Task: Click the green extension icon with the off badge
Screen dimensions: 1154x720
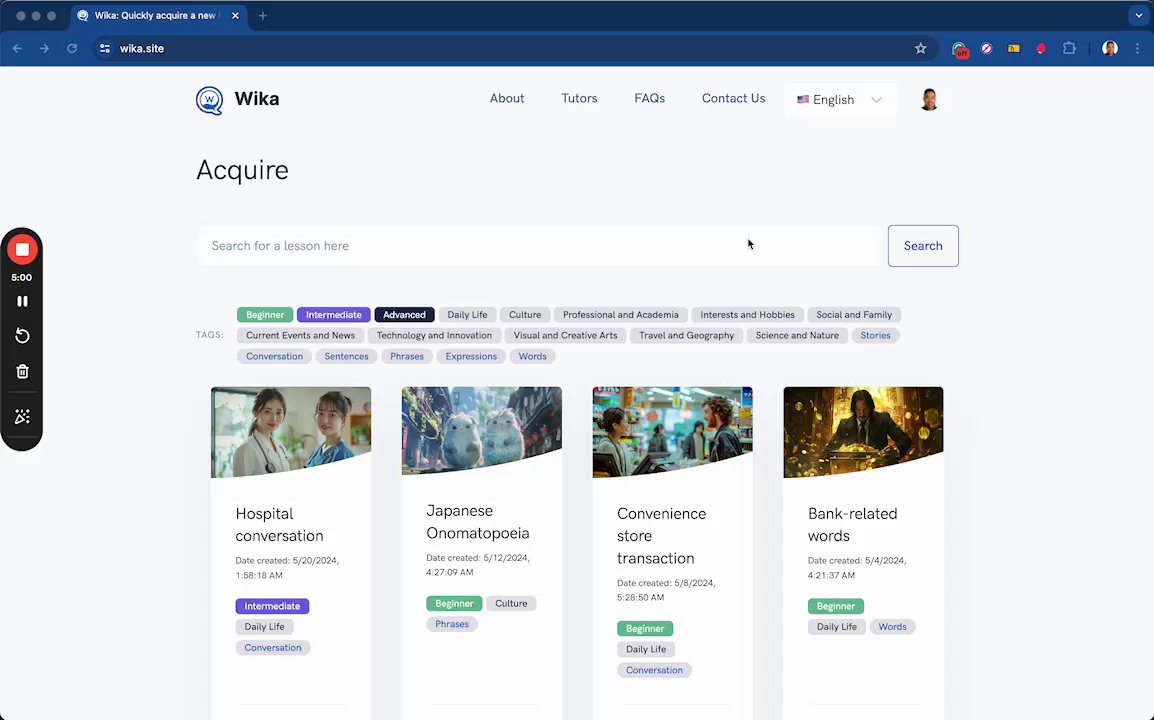Action: (x=959, y=49)
